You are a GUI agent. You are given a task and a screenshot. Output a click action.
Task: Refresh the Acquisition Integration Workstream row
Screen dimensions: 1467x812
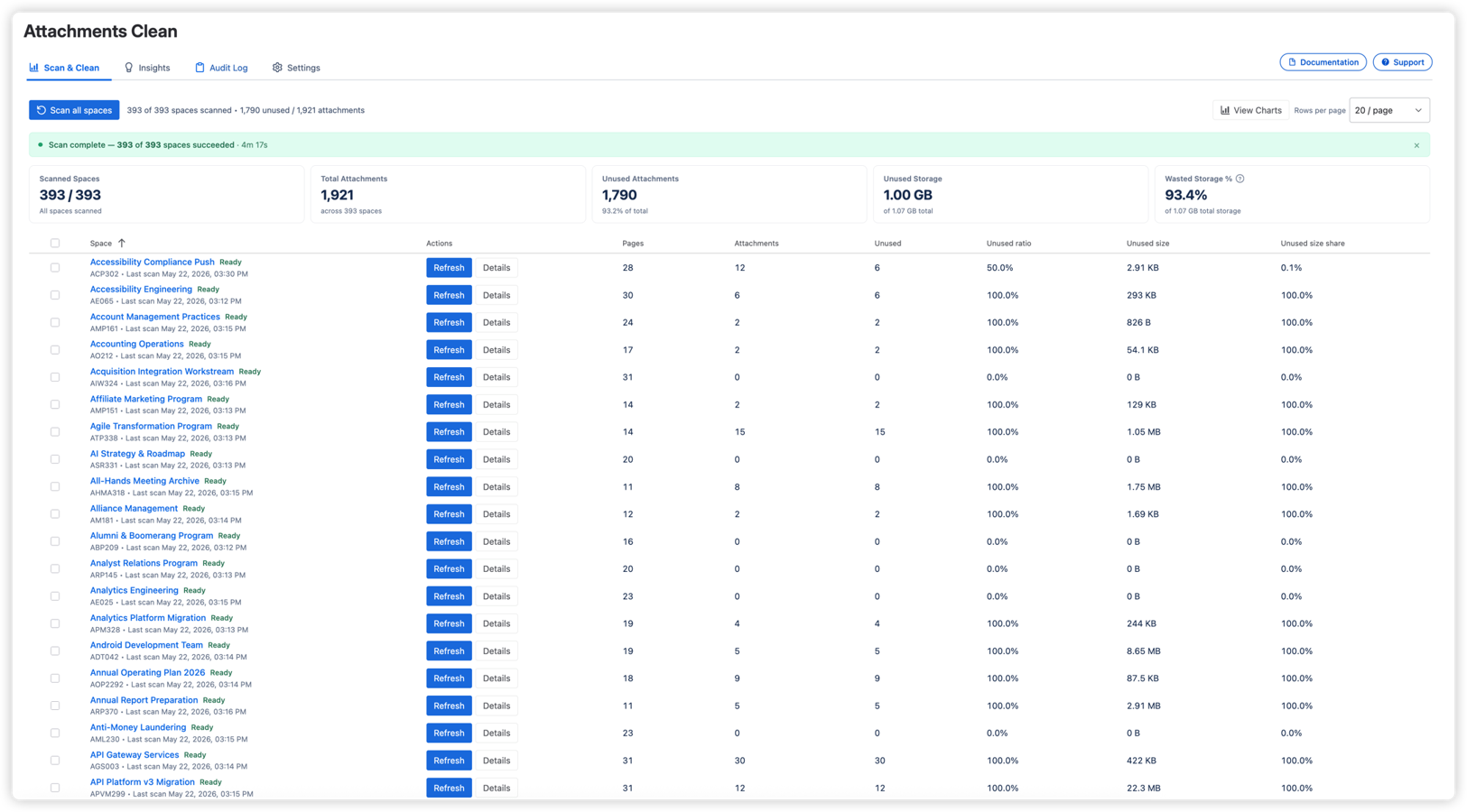tap(449, 377)
